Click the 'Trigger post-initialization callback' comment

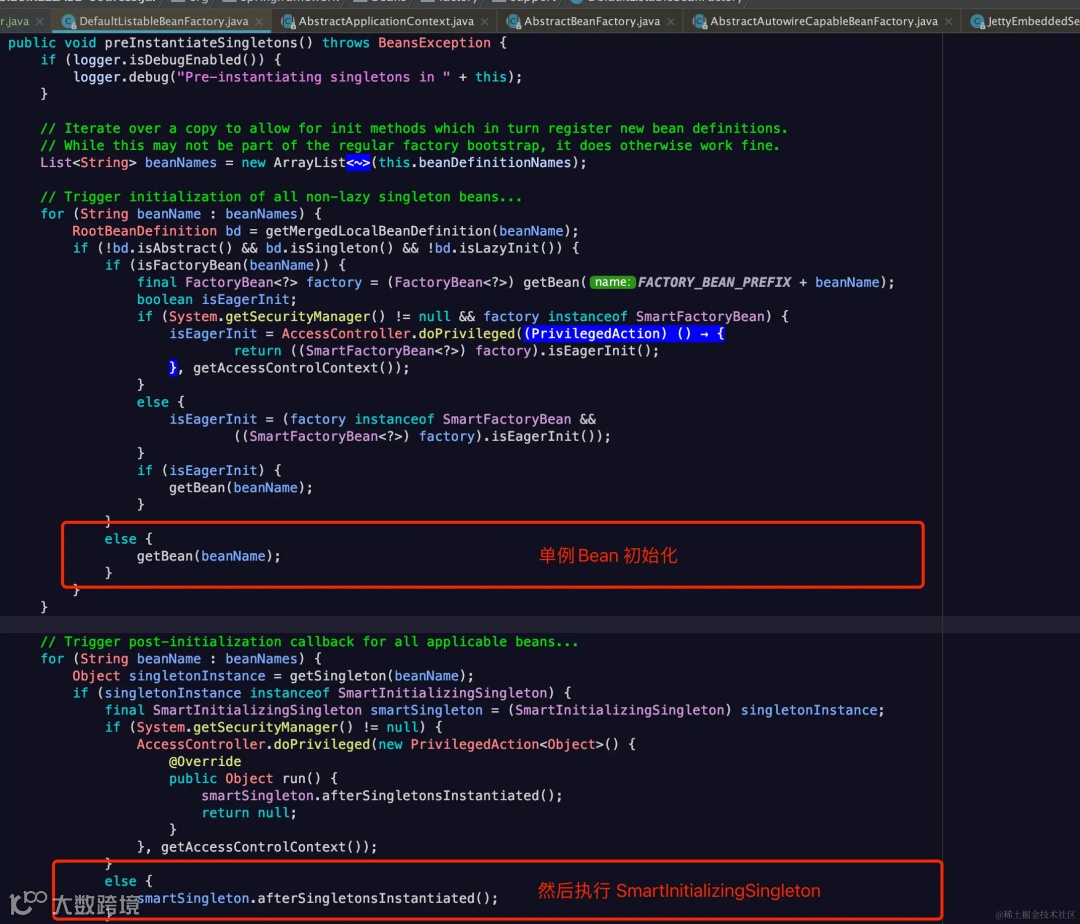pos(309,642)
